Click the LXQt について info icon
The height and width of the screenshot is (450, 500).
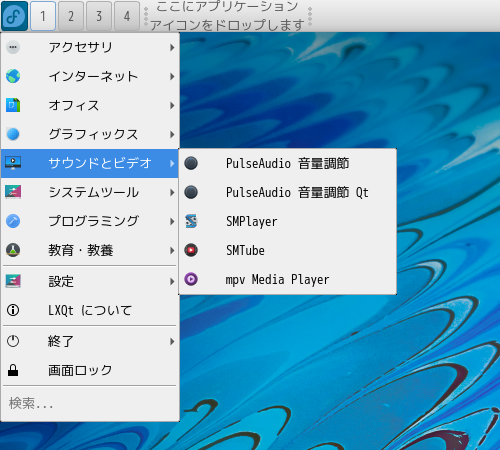[x=13, y=310]
